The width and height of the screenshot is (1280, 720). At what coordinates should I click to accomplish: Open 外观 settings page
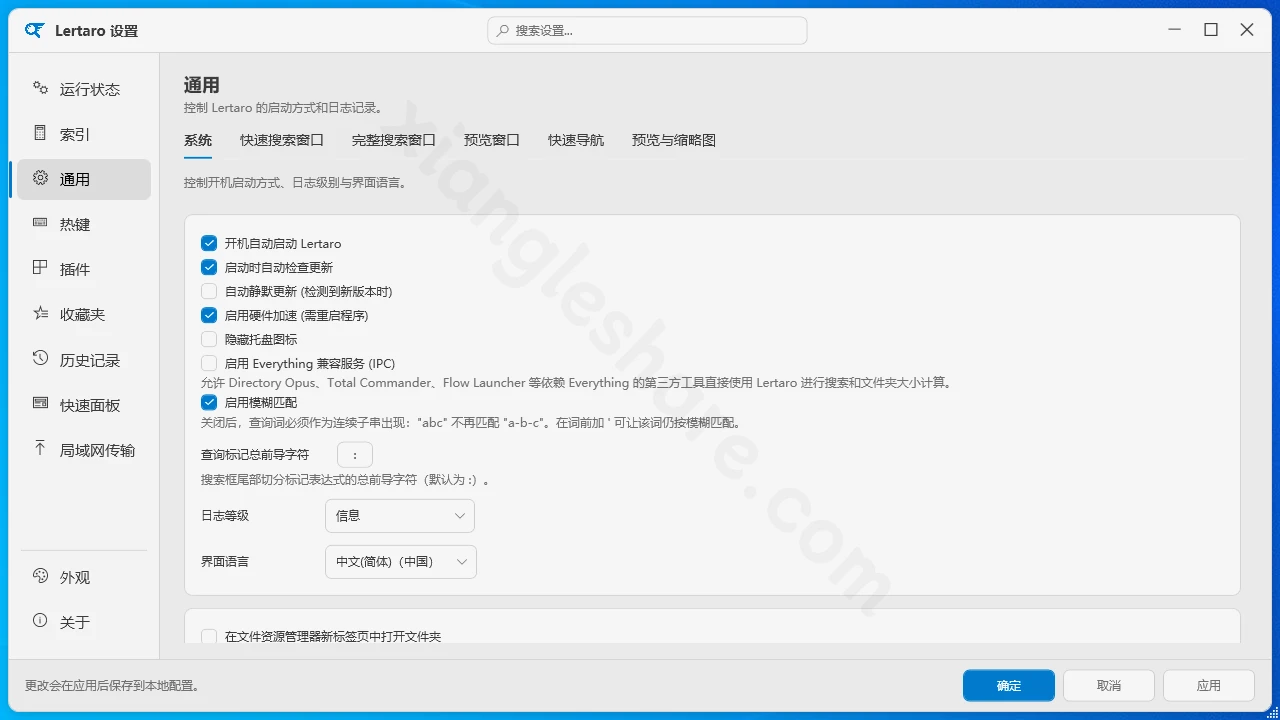tap(84, 577)
